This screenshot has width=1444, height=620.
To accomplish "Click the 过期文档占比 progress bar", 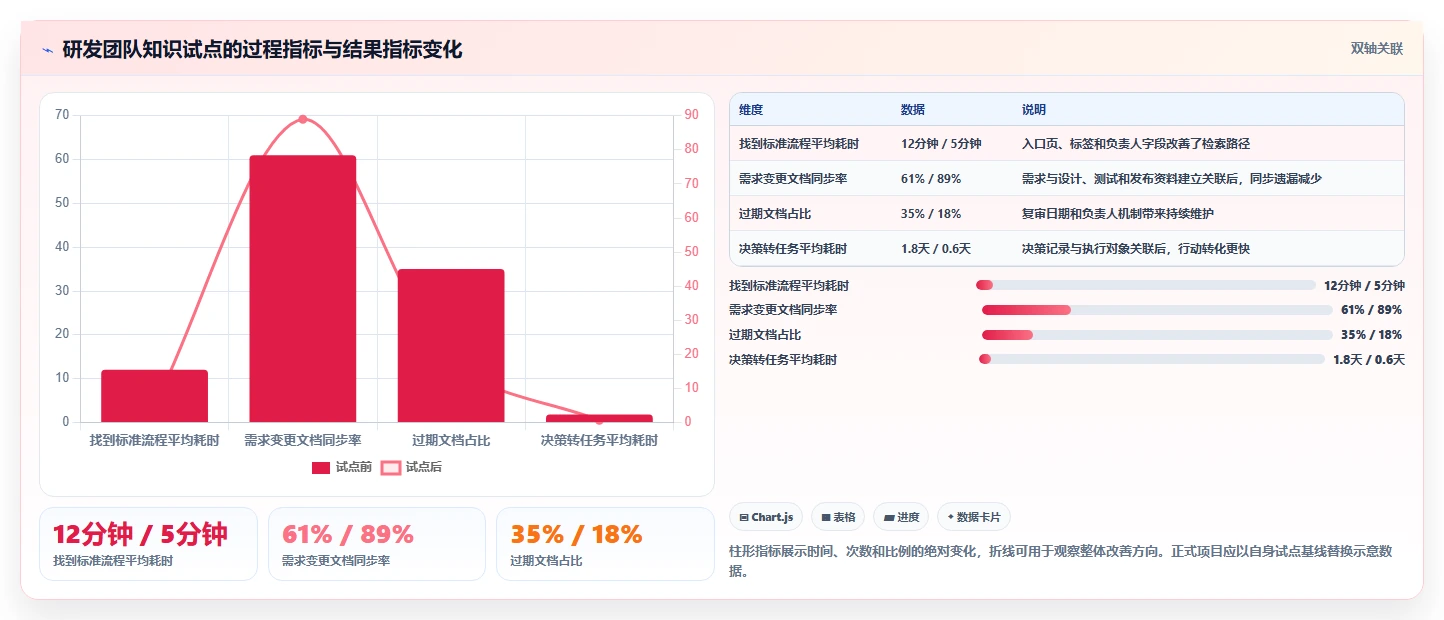I will [1157, 335].
